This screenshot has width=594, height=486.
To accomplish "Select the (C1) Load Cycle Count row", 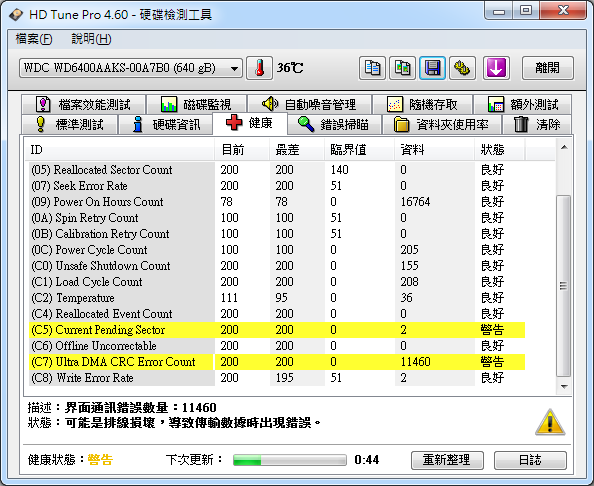I will coord(277,282).
